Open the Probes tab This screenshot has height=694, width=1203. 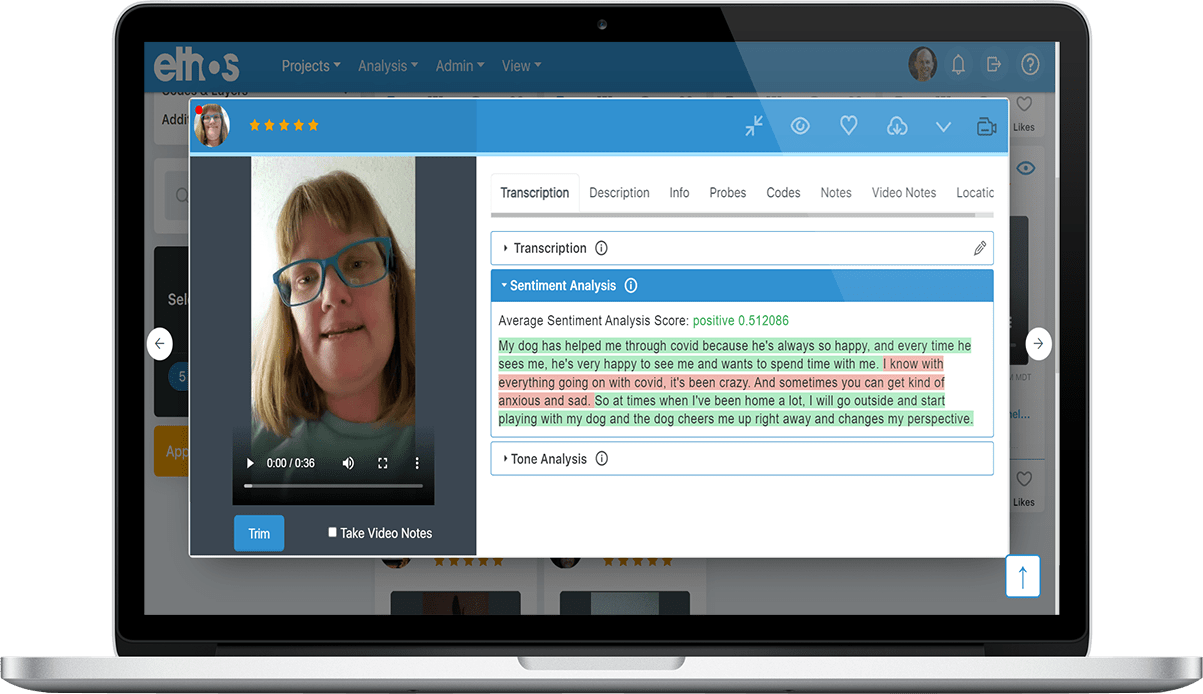point(728,193)
